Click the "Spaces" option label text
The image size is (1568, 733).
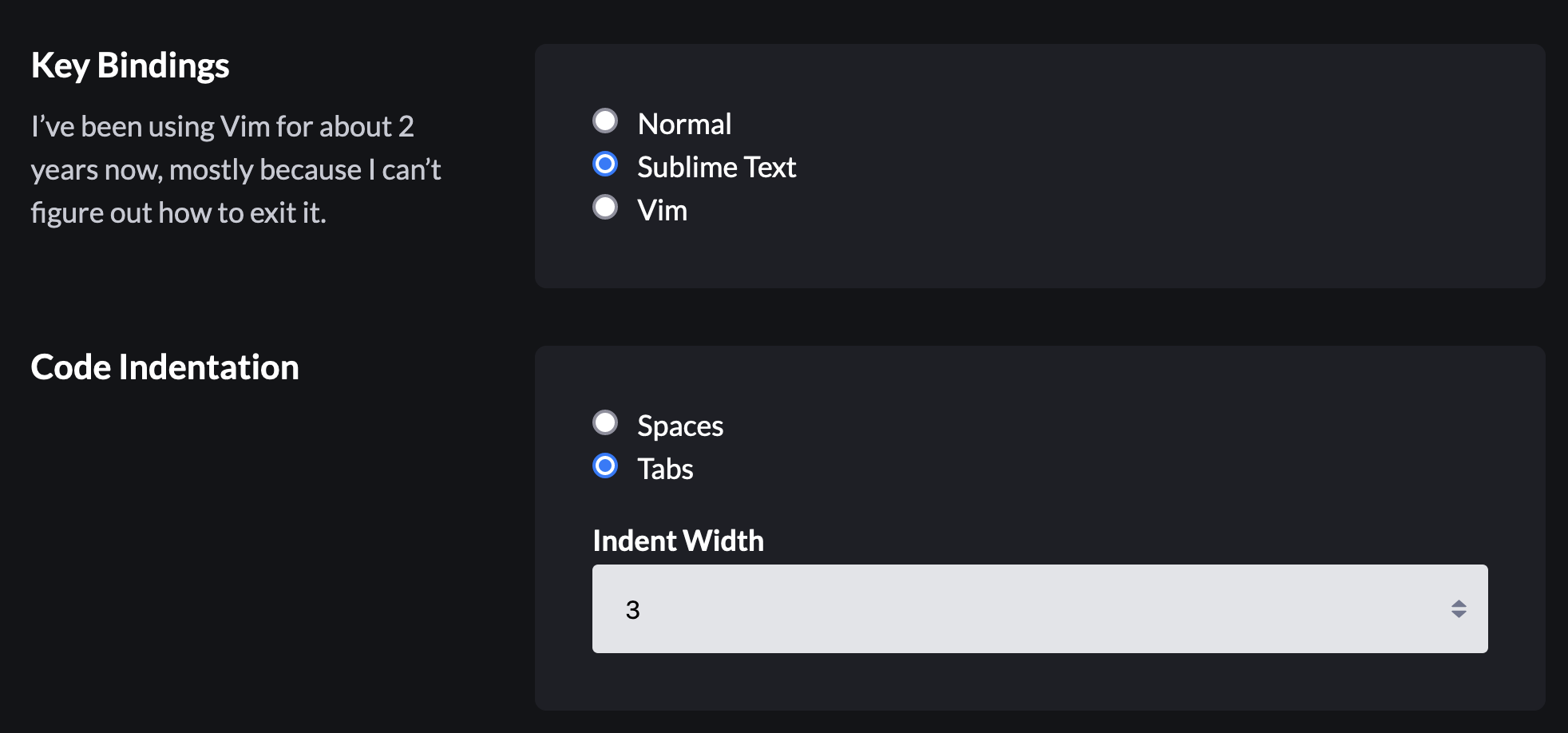[680, 426]
